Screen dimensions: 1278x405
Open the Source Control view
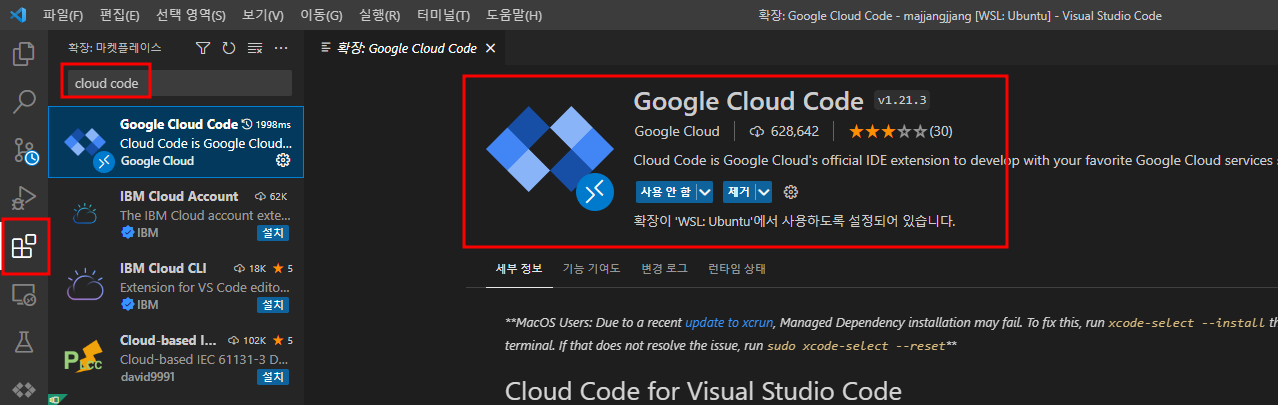(24, 150)
